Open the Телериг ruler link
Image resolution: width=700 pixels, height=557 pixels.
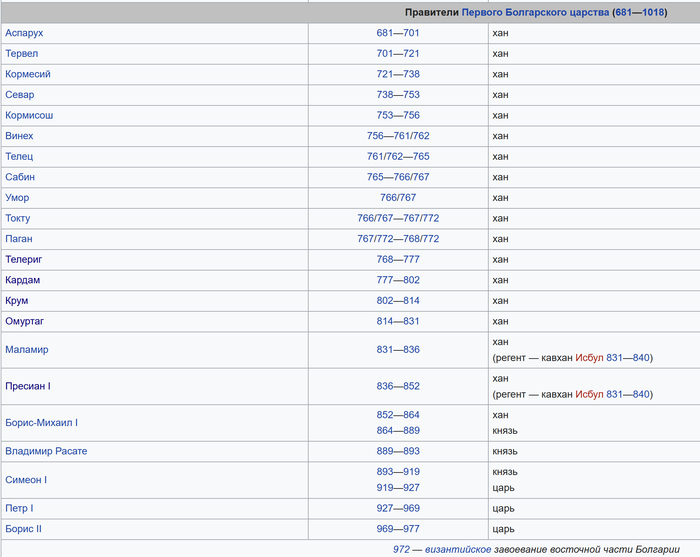[x=24, y=259]
